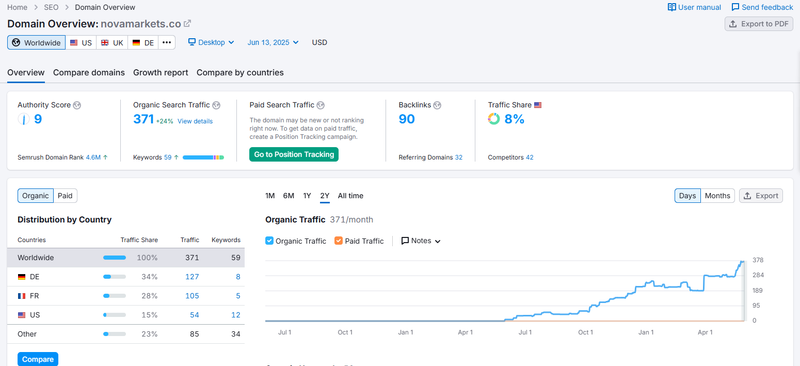
Task: Expand Notes dropdown
Action: [x=421, y=241]
